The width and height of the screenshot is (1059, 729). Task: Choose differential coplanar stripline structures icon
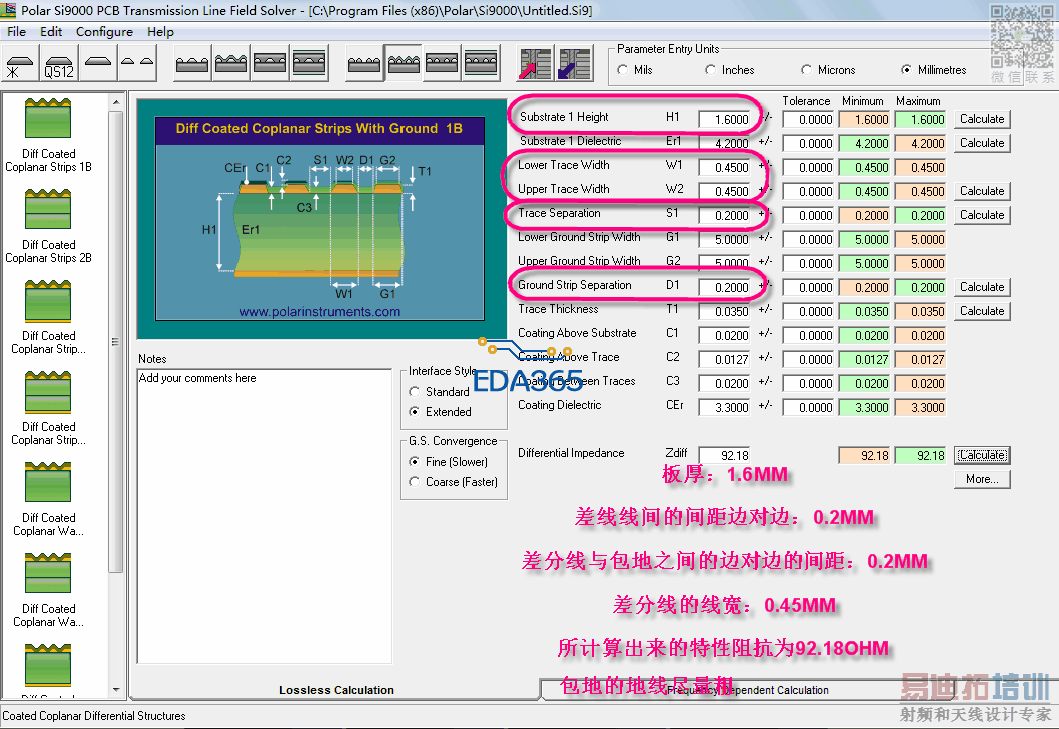tap(482, 64)
